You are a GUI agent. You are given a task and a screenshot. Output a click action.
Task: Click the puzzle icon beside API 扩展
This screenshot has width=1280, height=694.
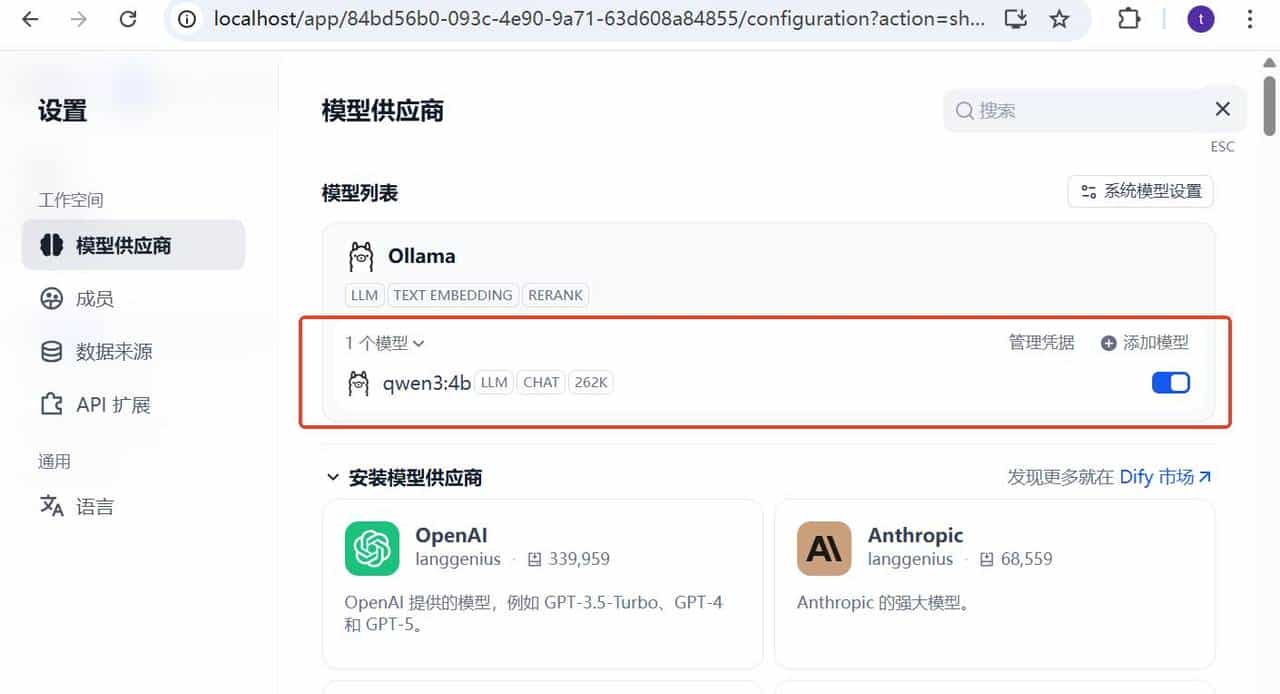coord(51,404)
